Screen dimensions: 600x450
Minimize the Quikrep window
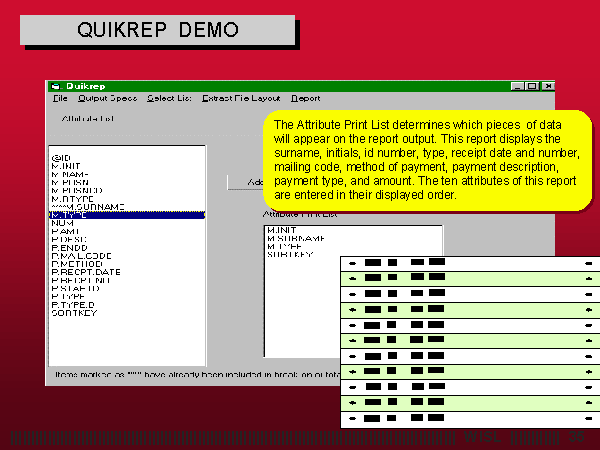point(518,87)
